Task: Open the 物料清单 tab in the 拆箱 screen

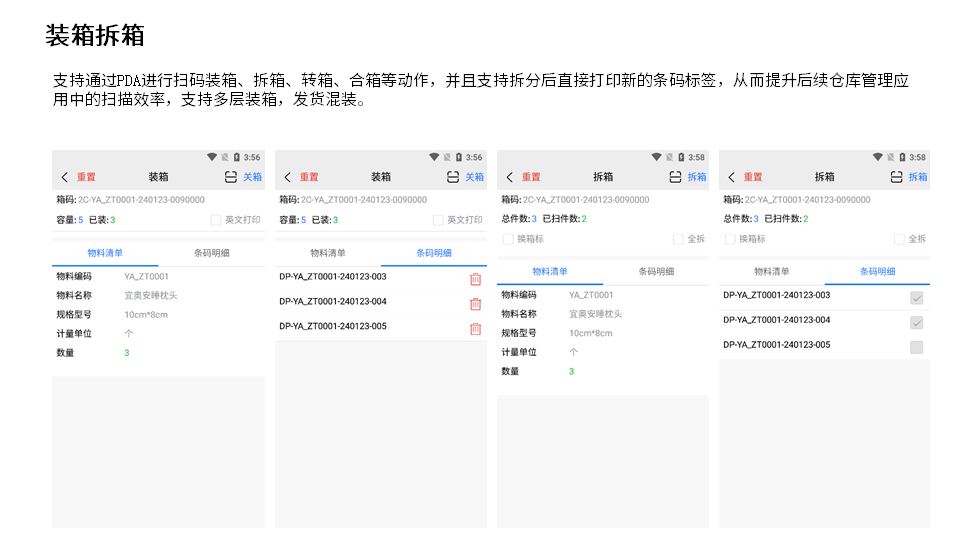Action: click(x=550, y=271)
